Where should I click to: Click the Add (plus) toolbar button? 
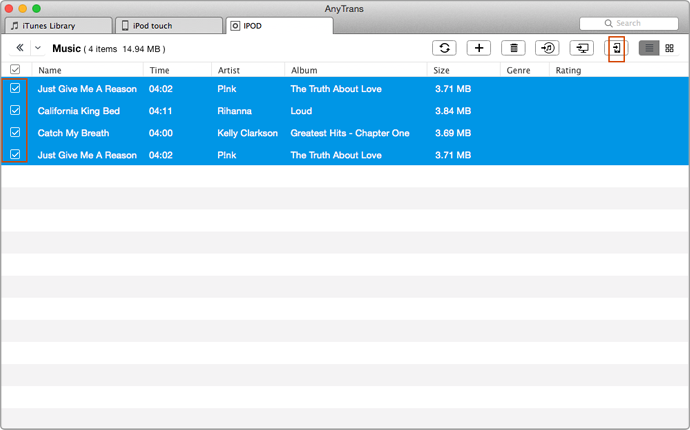pos(479,48)
